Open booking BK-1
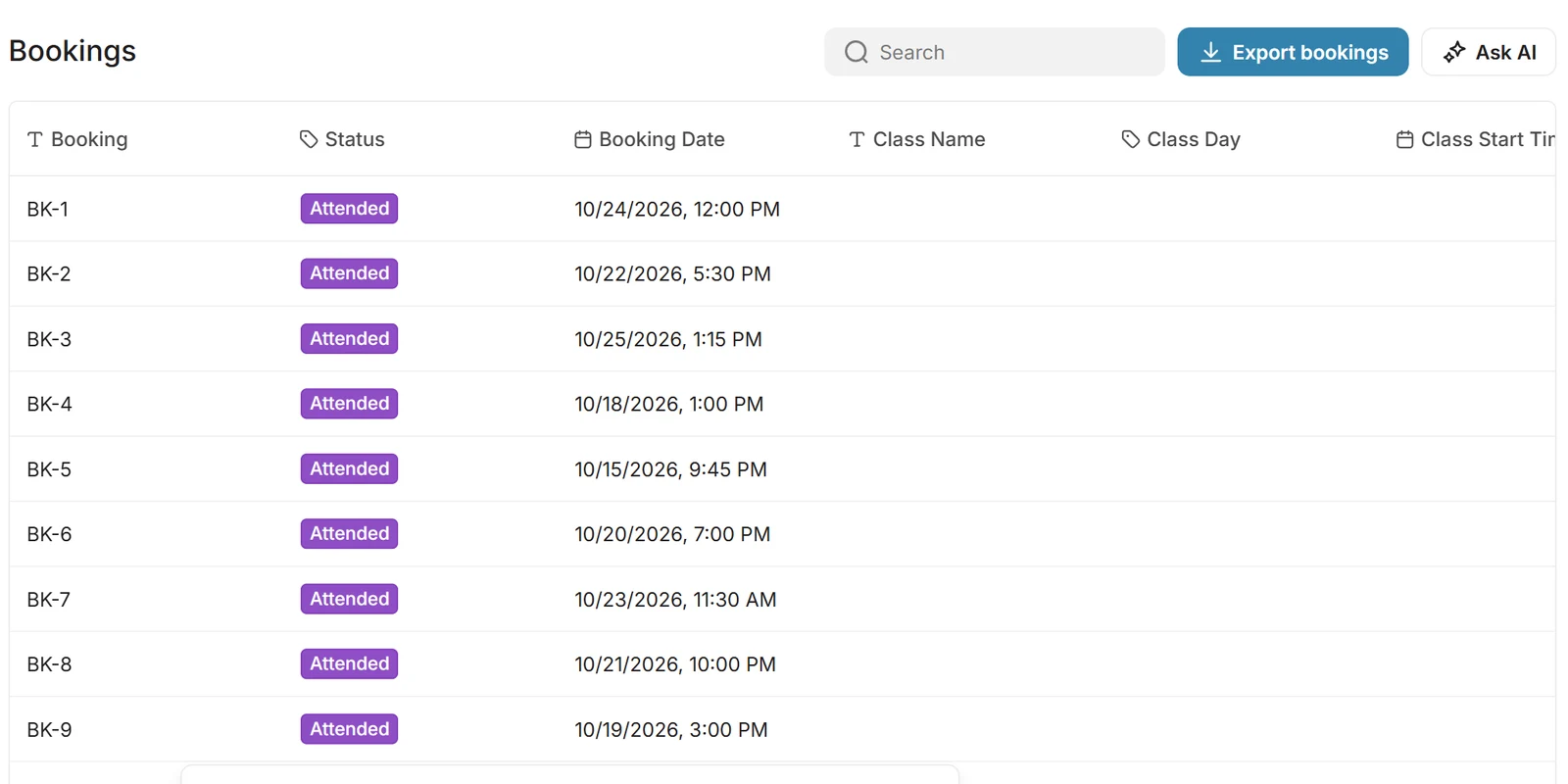The image size is (1568, 784). 48,209
